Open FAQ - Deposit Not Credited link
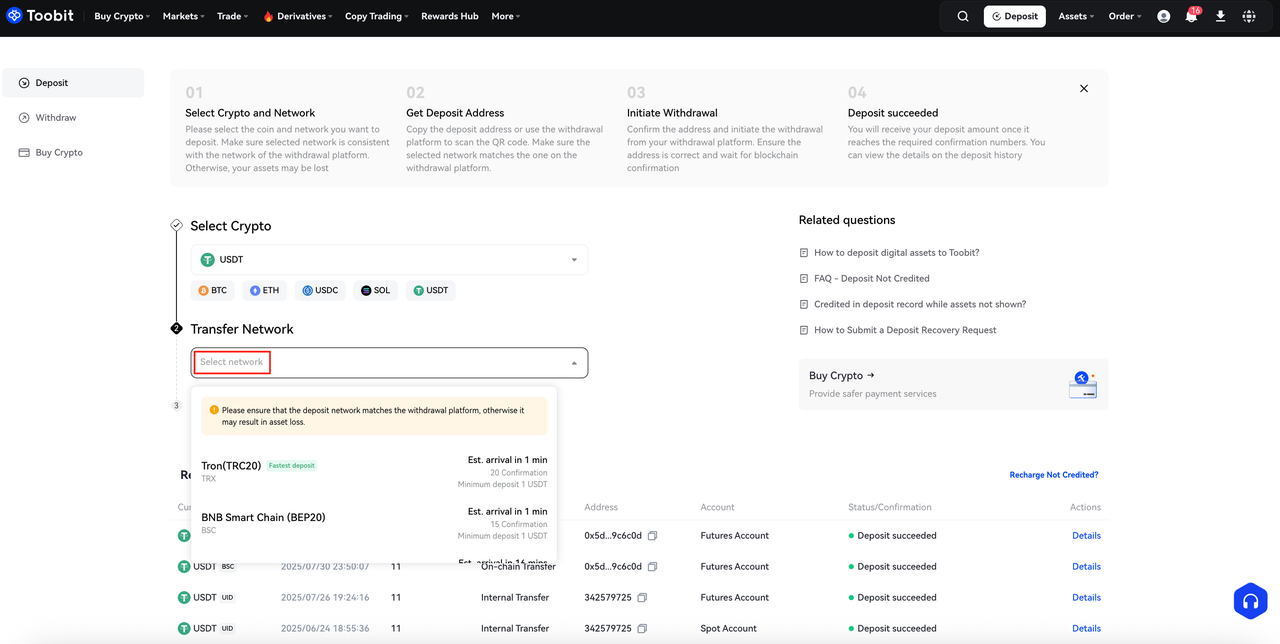Image resolution: width=1280 pixels, height=644 pixels. click(x=872, y=279)
